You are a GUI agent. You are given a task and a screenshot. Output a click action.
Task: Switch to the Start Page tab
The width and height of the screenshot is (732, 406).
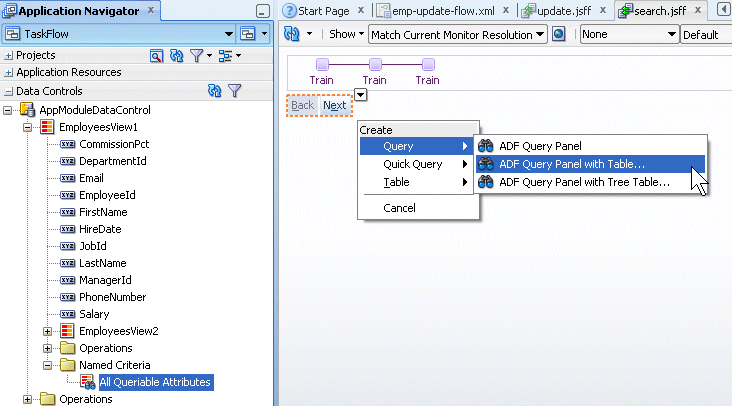coord(323,11)
